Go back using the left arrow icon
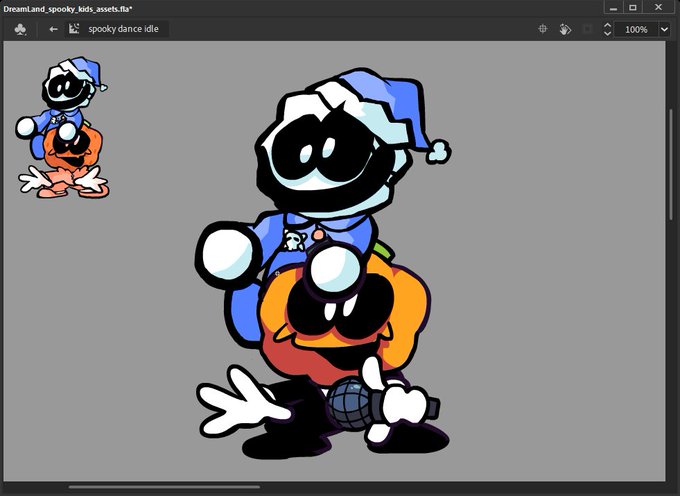Screen dimensions: 680x496 (x=53, y=29)
